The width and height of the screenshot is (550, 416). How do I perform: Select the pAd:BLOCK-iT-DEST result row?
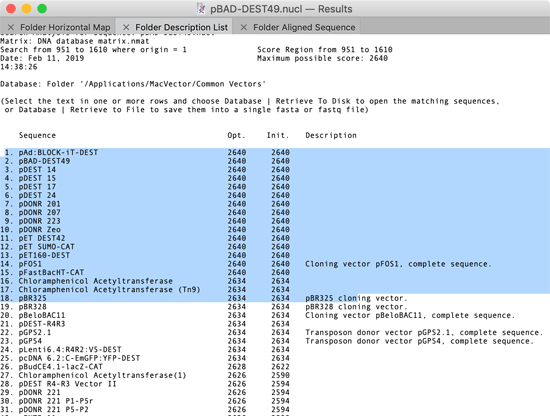coord(275,153)
